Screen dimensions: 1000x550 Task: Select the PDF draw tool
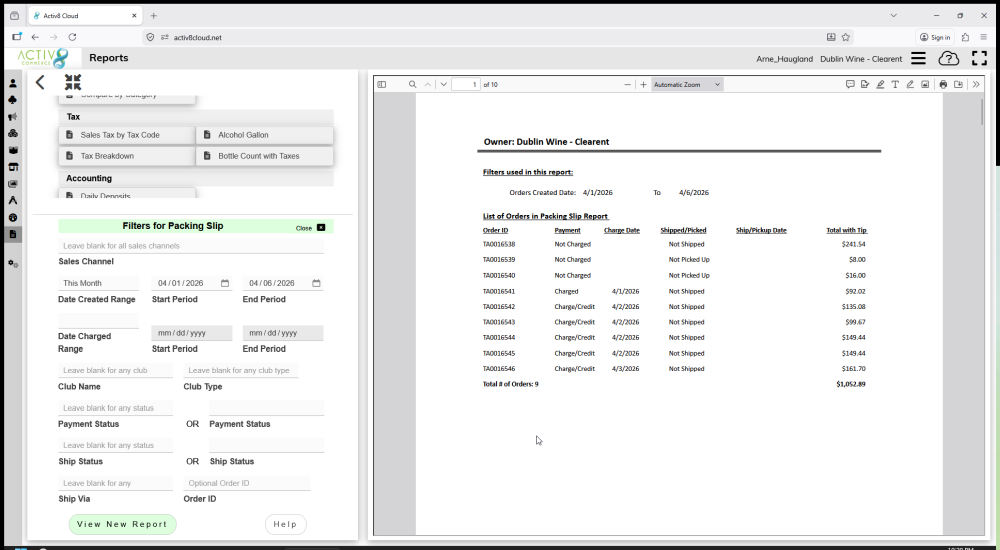(910, 84)
